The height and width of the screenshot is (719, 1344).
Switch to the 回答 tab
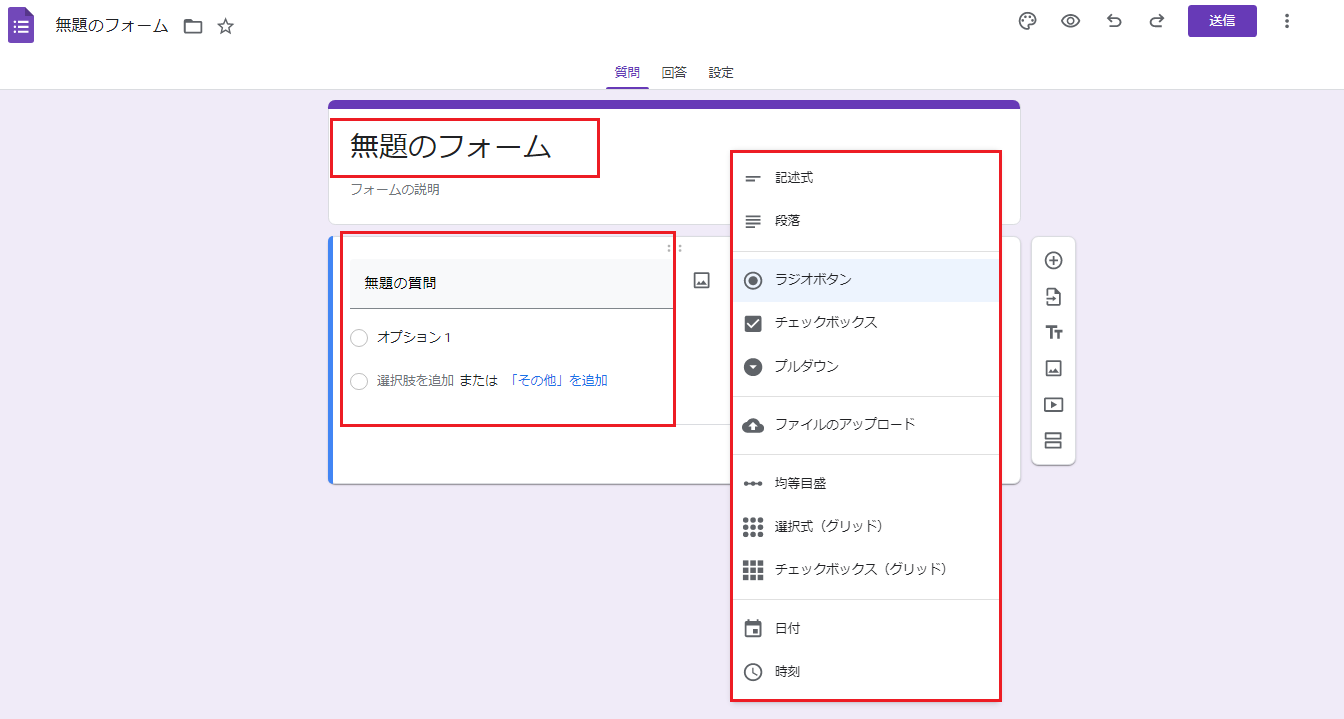click(674, 72)
